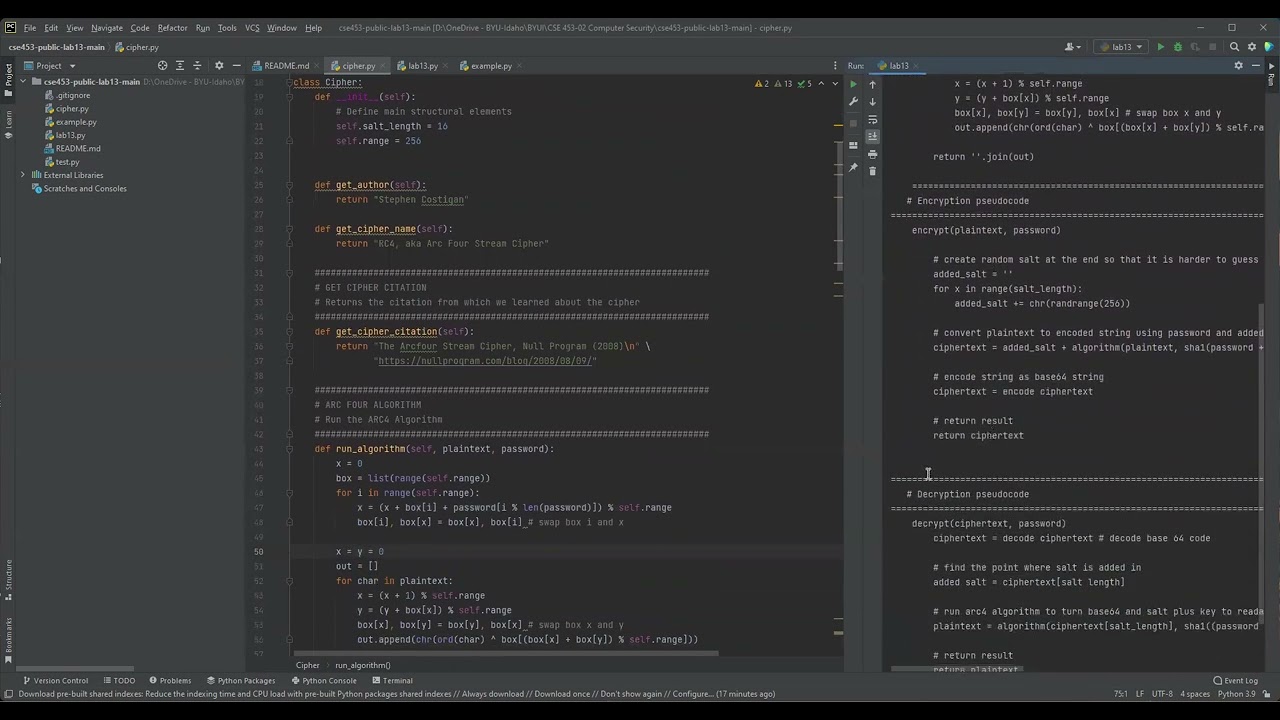1280x720 pixels.
Task: Open TODO tool window
Action: coord(118,680)
